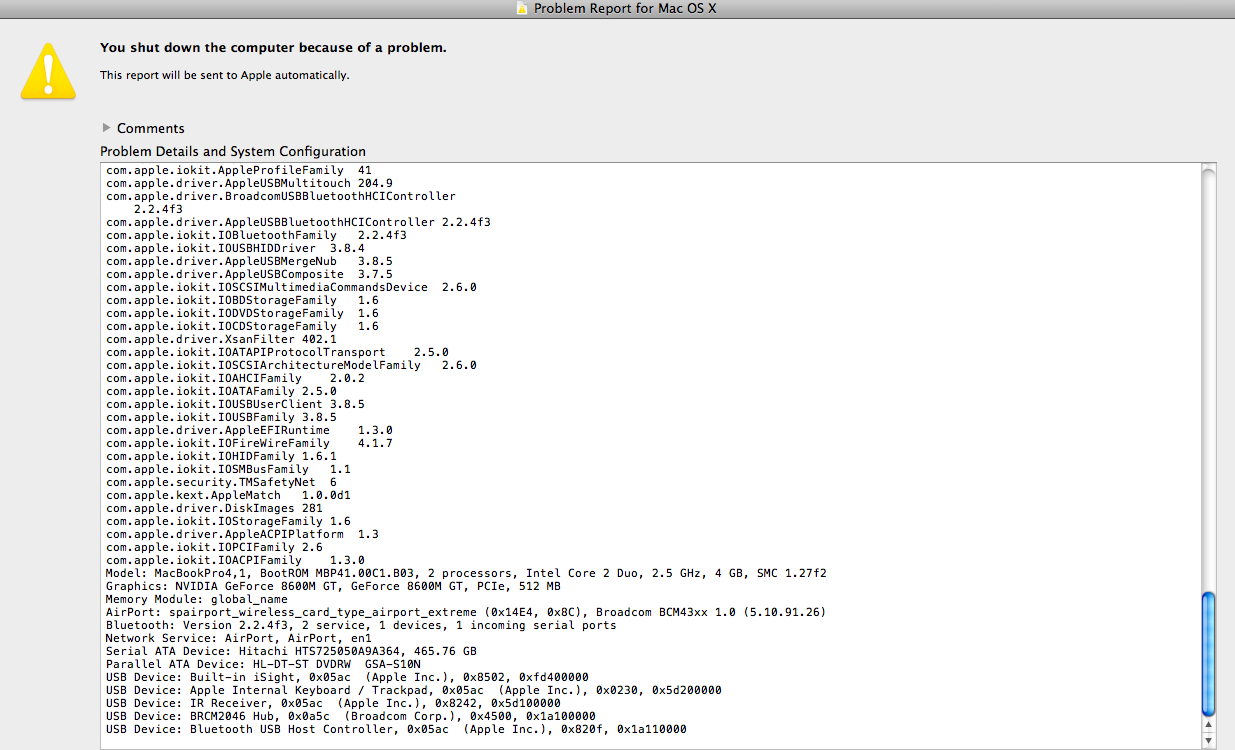This screenshot has height=750, width=1235.
Task: Select the IOUSBHIDDriver 3.8.4 line
Action: pos(235,248)
